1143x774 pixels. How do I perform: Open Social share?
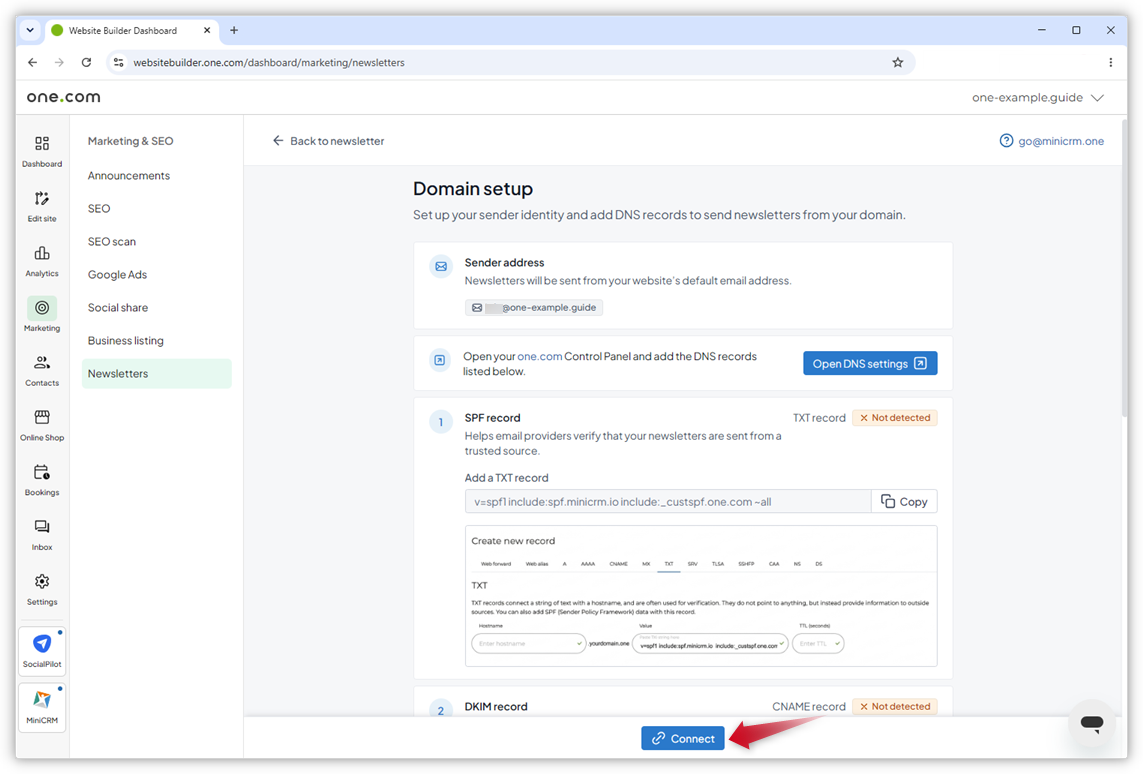pyautogui.click(x=118, y=308)
